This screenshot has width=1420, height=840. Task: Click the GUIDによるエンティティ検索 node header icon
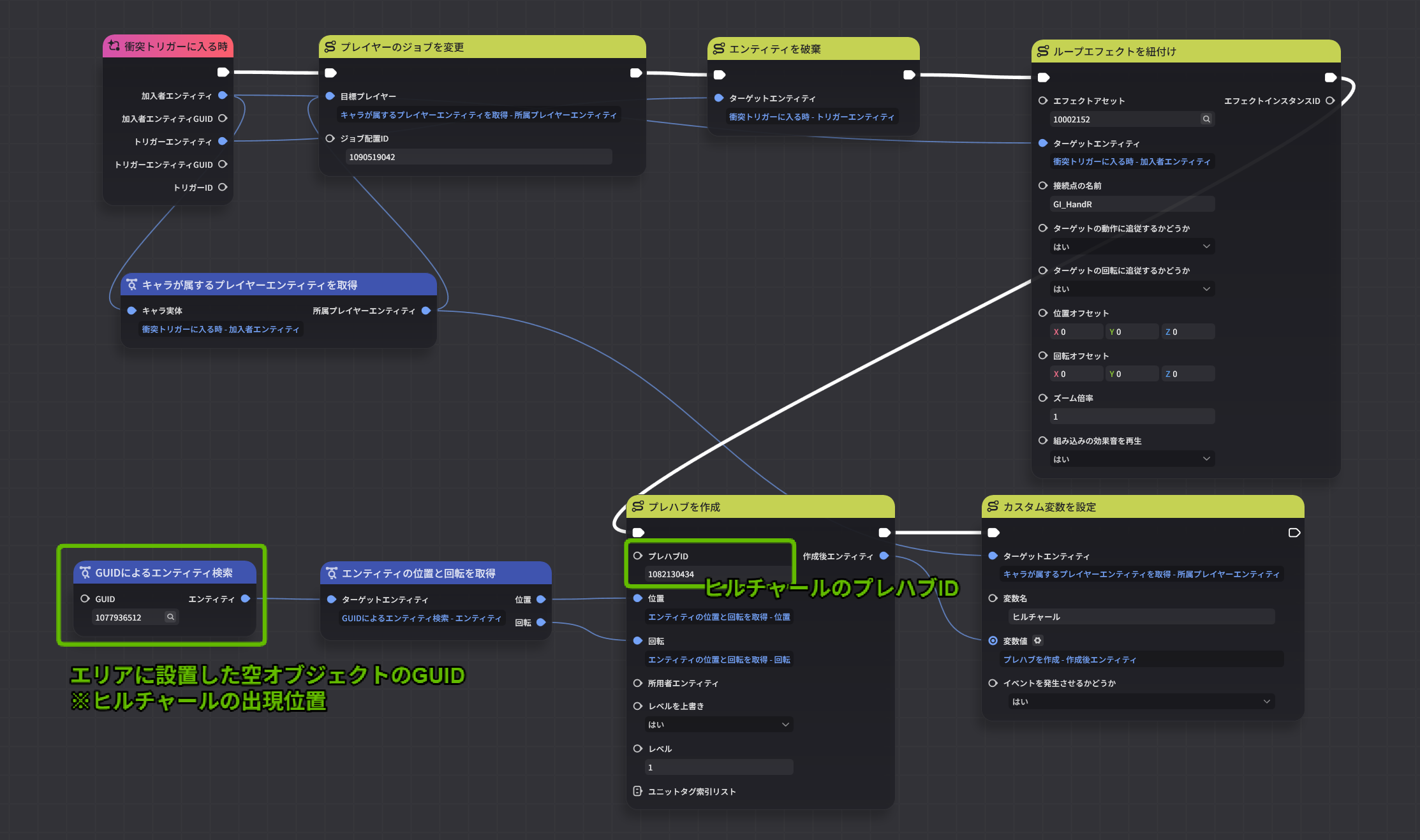85,573
